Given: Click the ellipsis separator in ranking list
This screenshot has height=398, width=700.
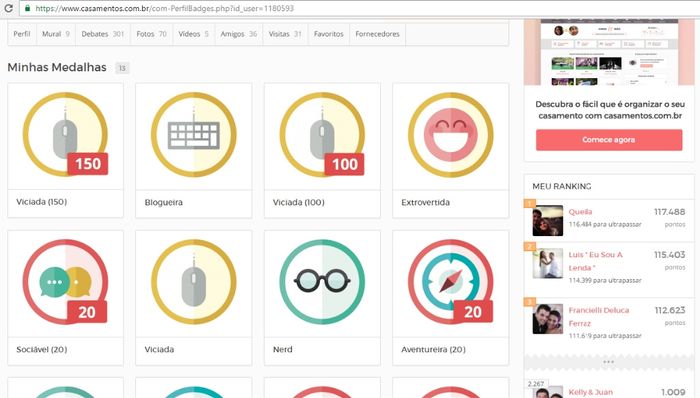Looking at the screenshot, I should pos(608,361).
